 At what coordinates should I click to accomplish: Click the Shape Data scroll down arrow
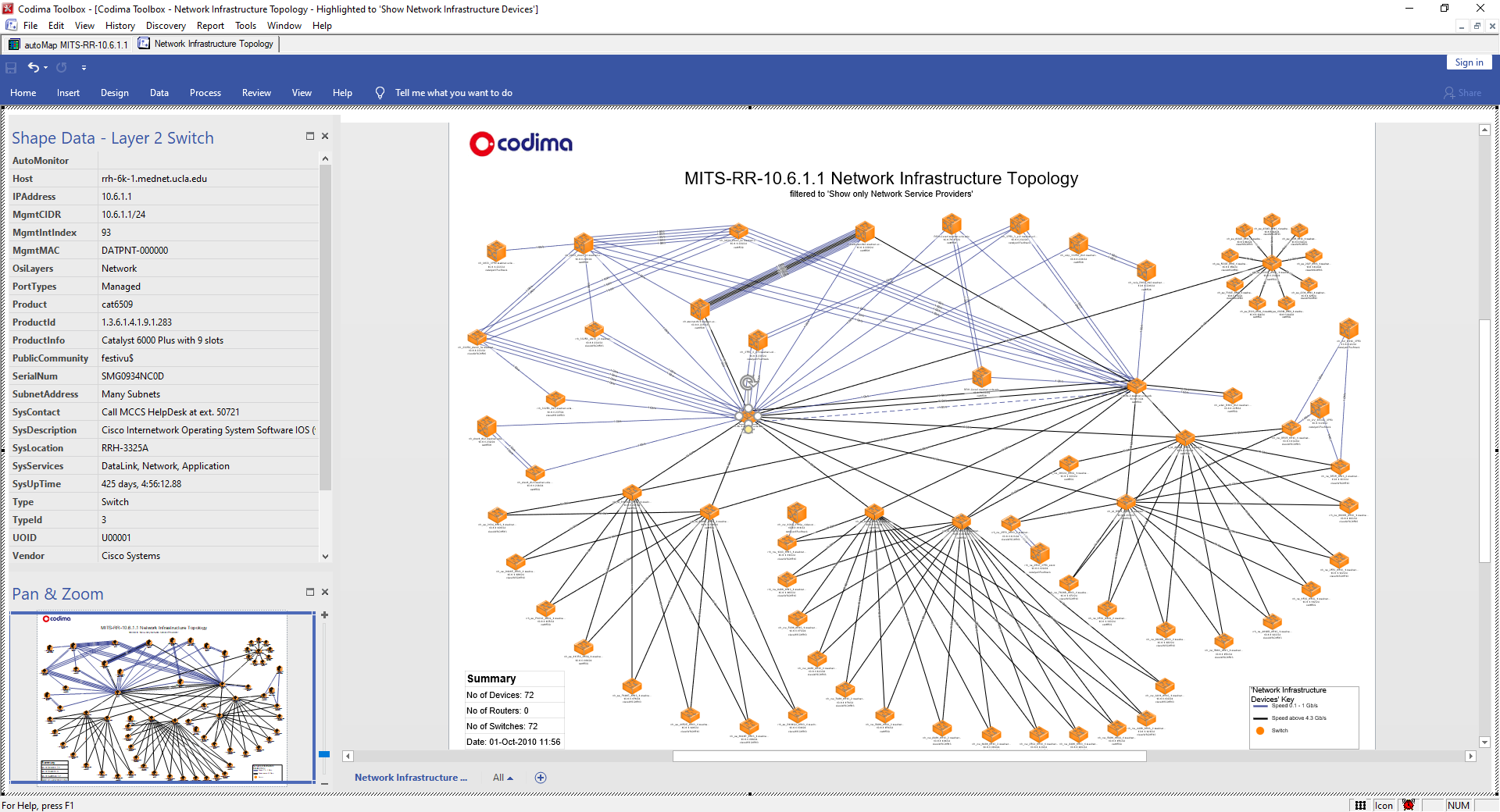click(x=325, y=557)
